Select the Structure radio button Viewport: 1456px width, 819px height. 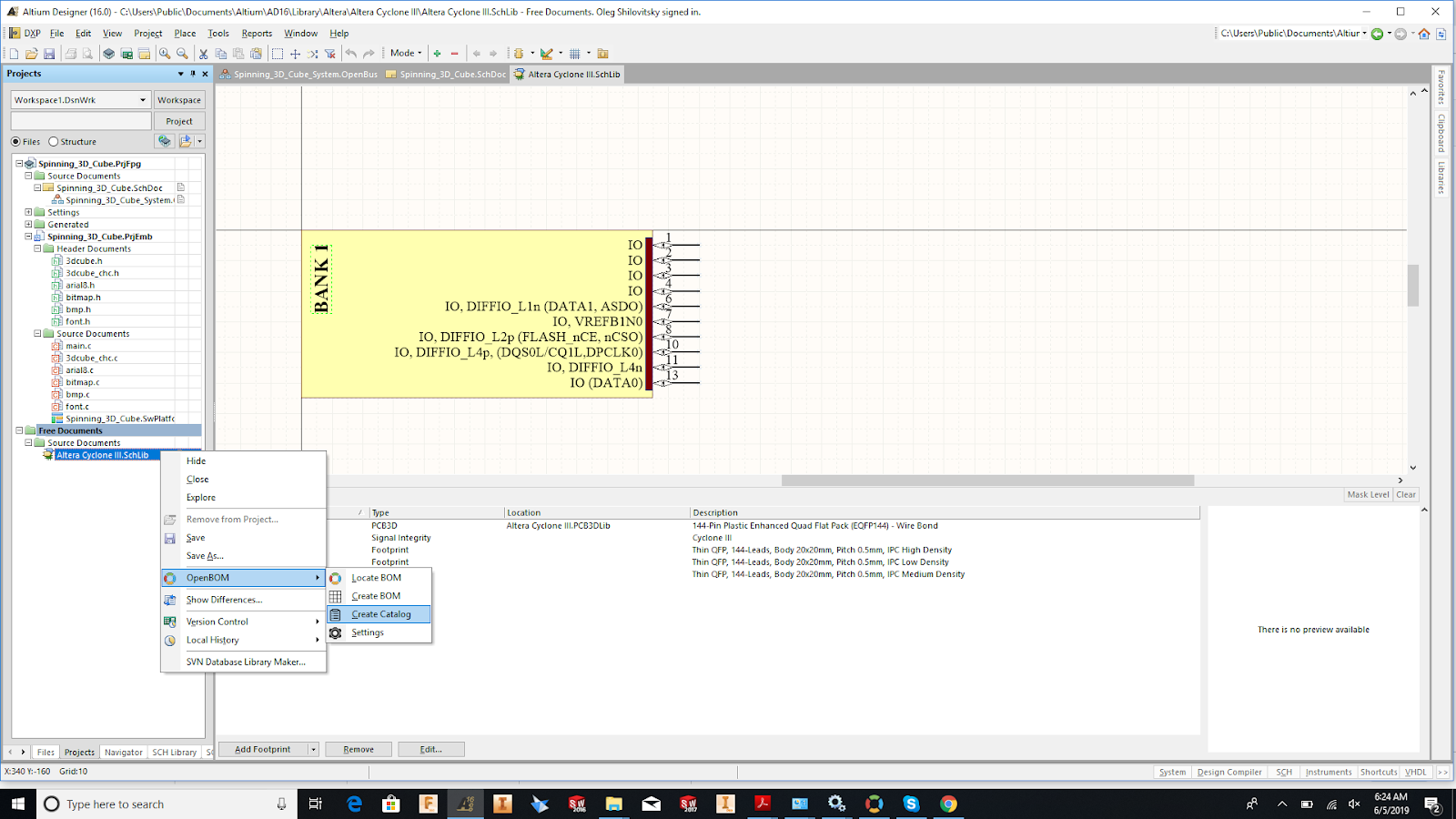tap(54, 142)
